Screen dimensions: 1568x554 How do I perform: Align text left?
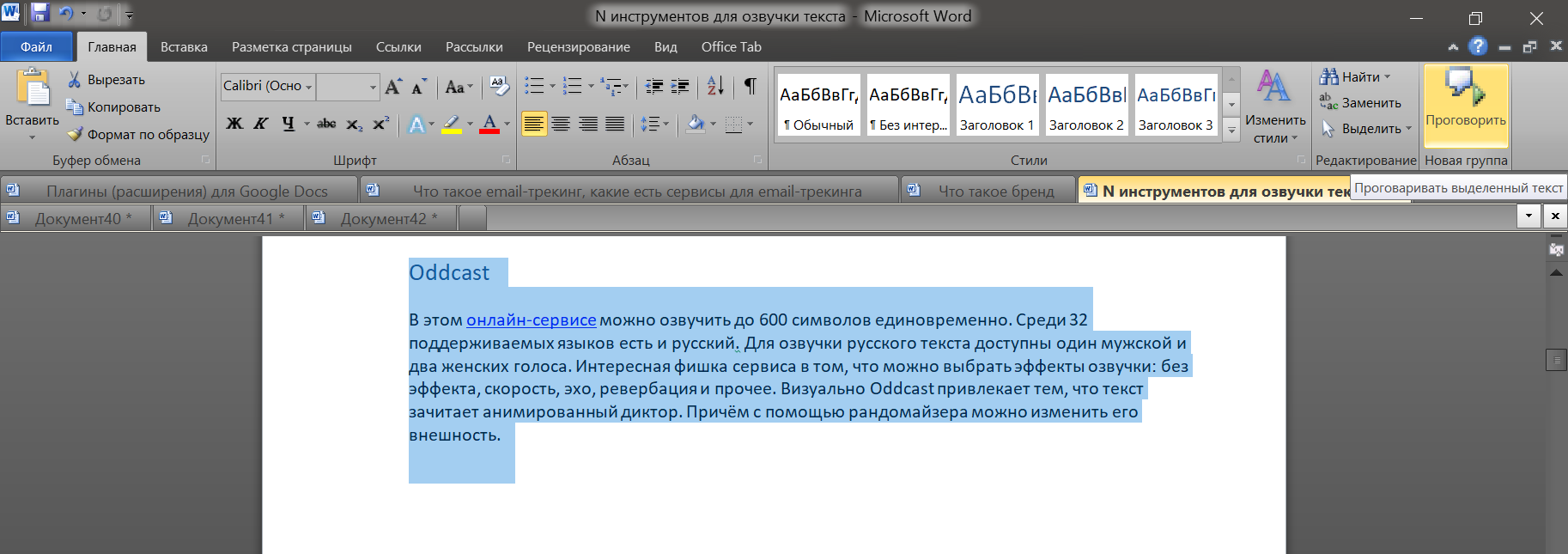coord(534,125)
